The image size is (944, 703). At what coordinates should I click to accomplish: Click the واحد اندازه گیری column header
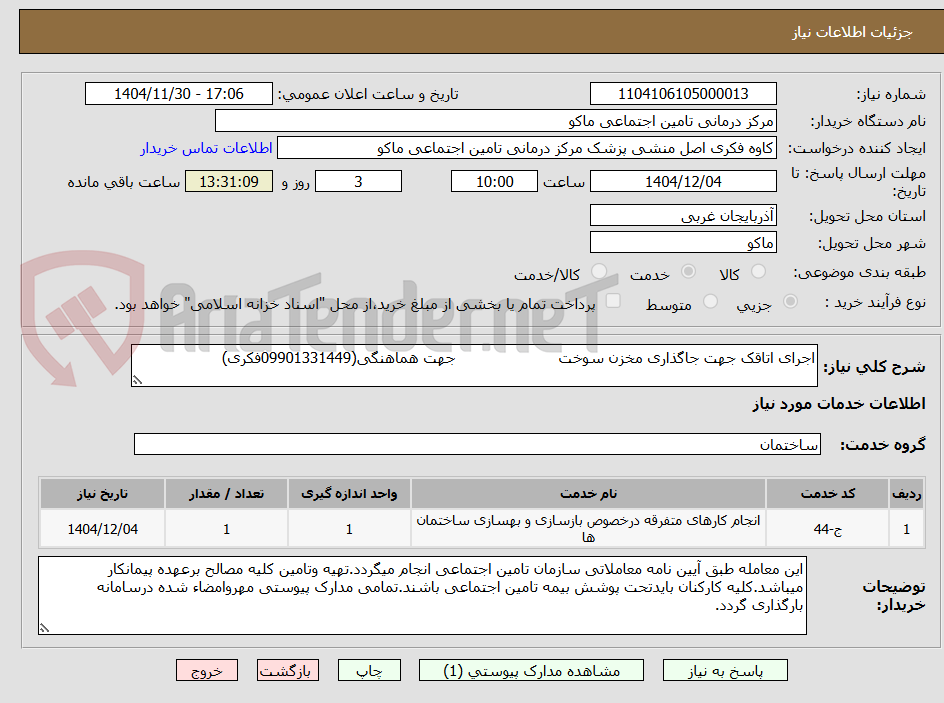[x=349, y=494]
